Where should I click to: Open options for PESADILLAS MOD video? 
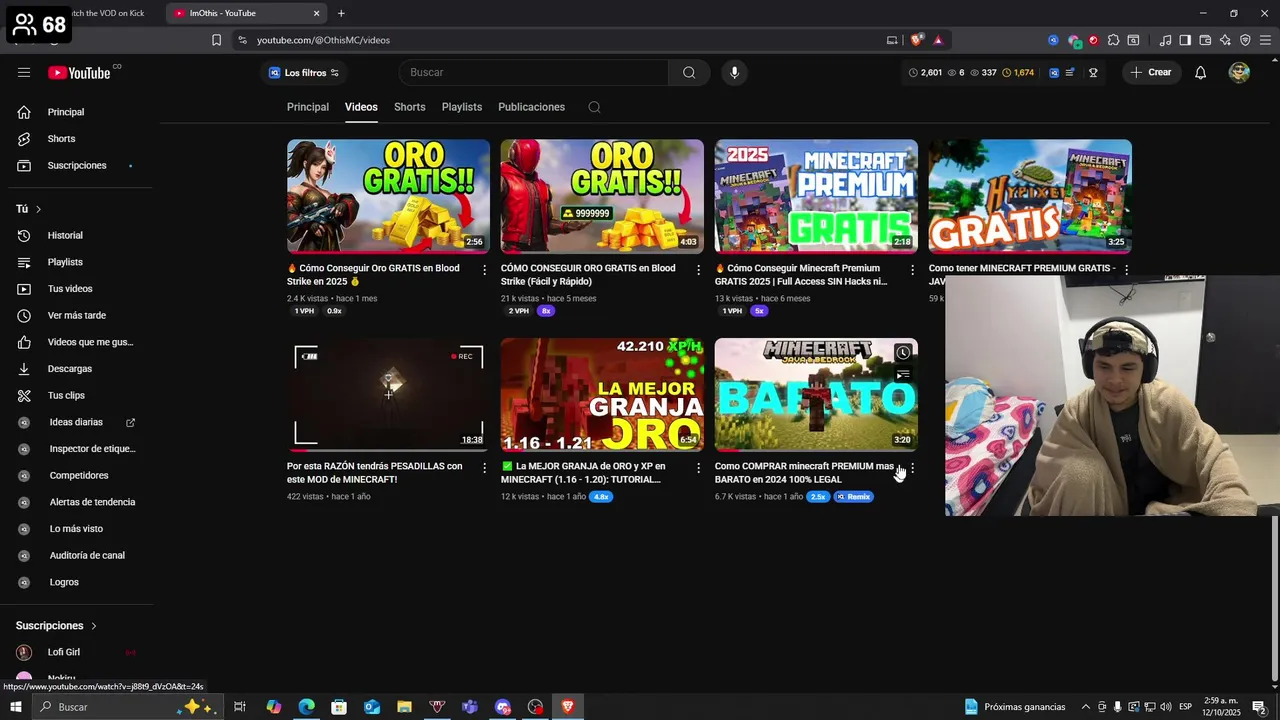[x=485, y=468]
